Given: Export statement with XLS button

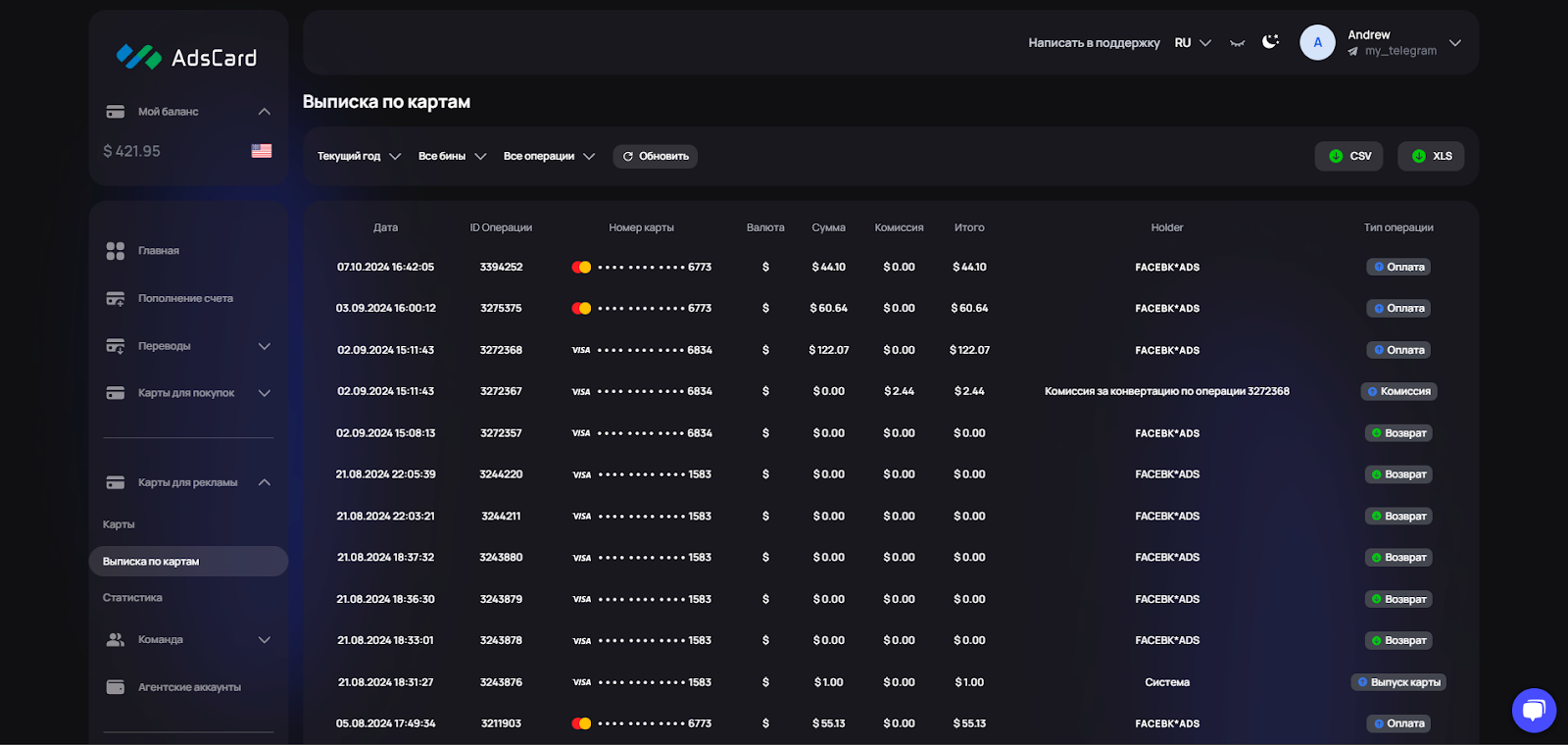Looking at the screenshot, I should [1431, 156].
